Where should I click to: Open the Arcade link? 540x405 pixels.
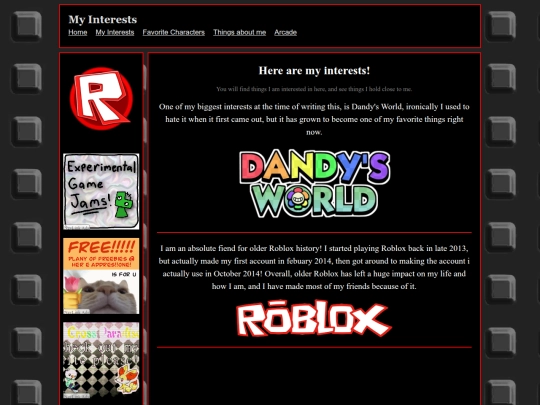click(285, 32)
